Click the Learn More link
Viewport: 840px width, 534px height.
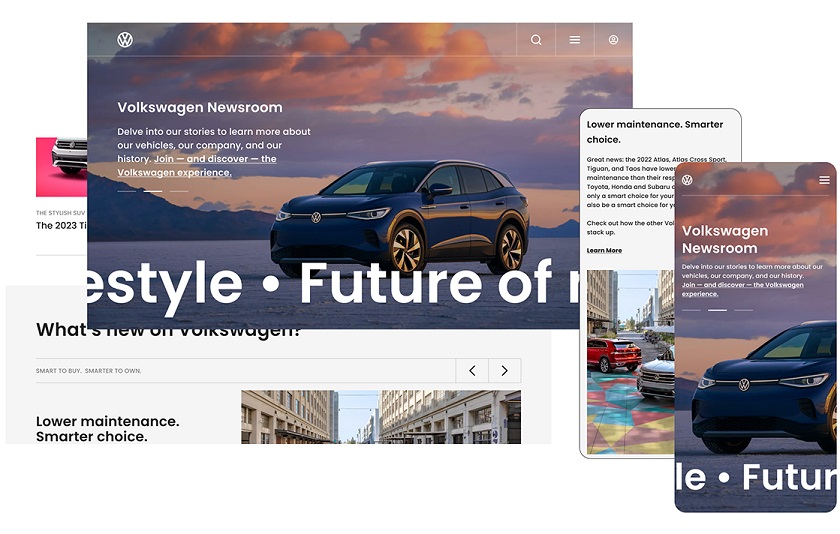click(604, 250)
